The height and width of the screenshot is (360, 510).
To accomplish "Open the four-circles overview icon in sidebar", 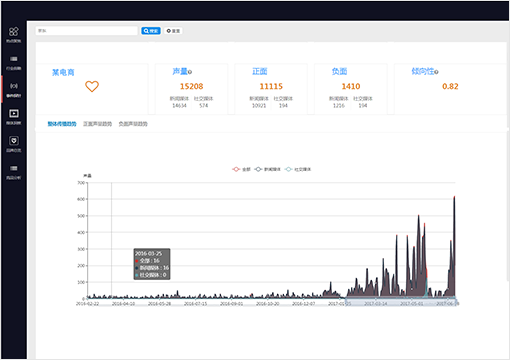I will click(x=14, y=32).
